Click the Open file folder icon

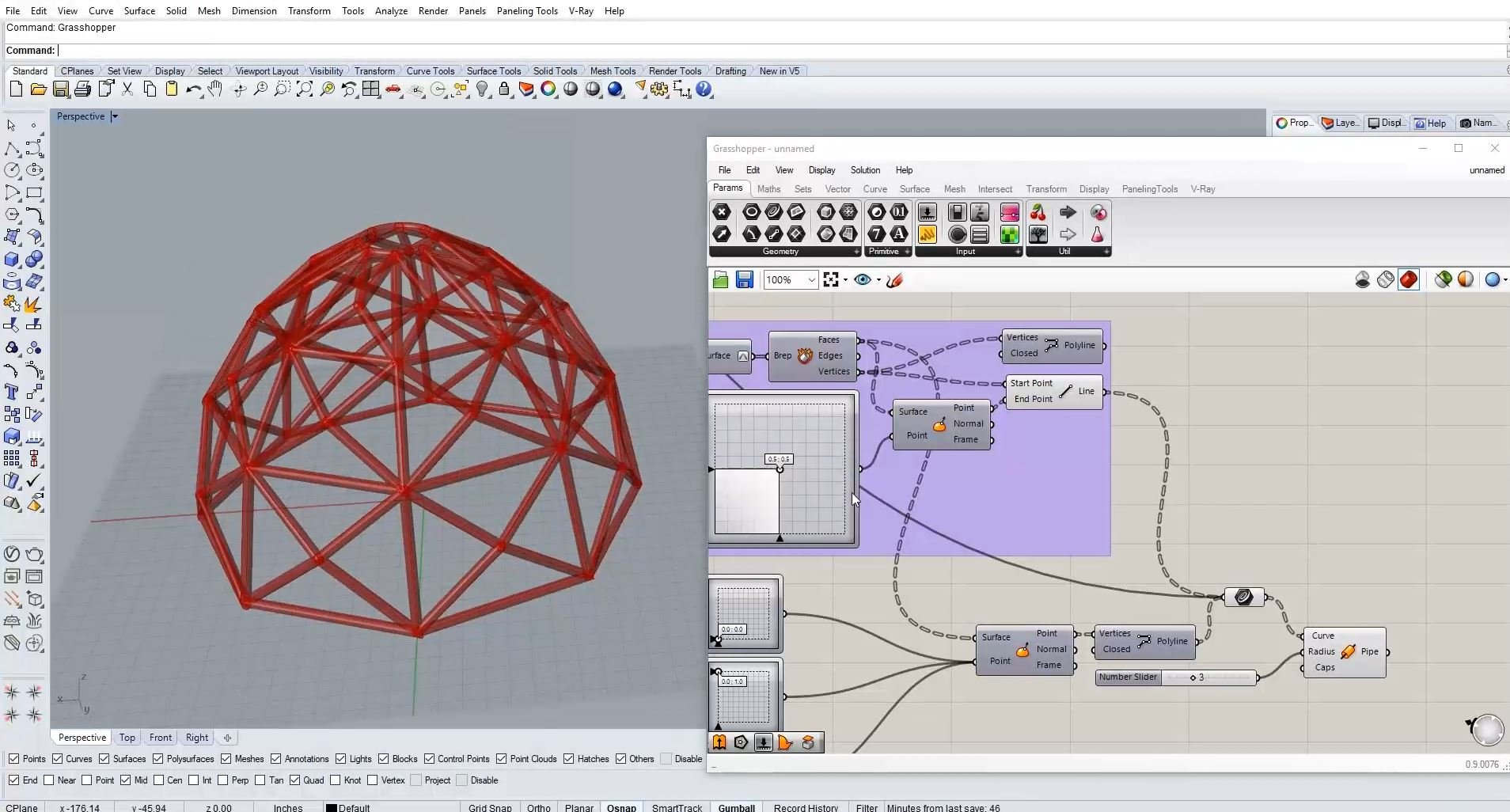pos(38,89)
